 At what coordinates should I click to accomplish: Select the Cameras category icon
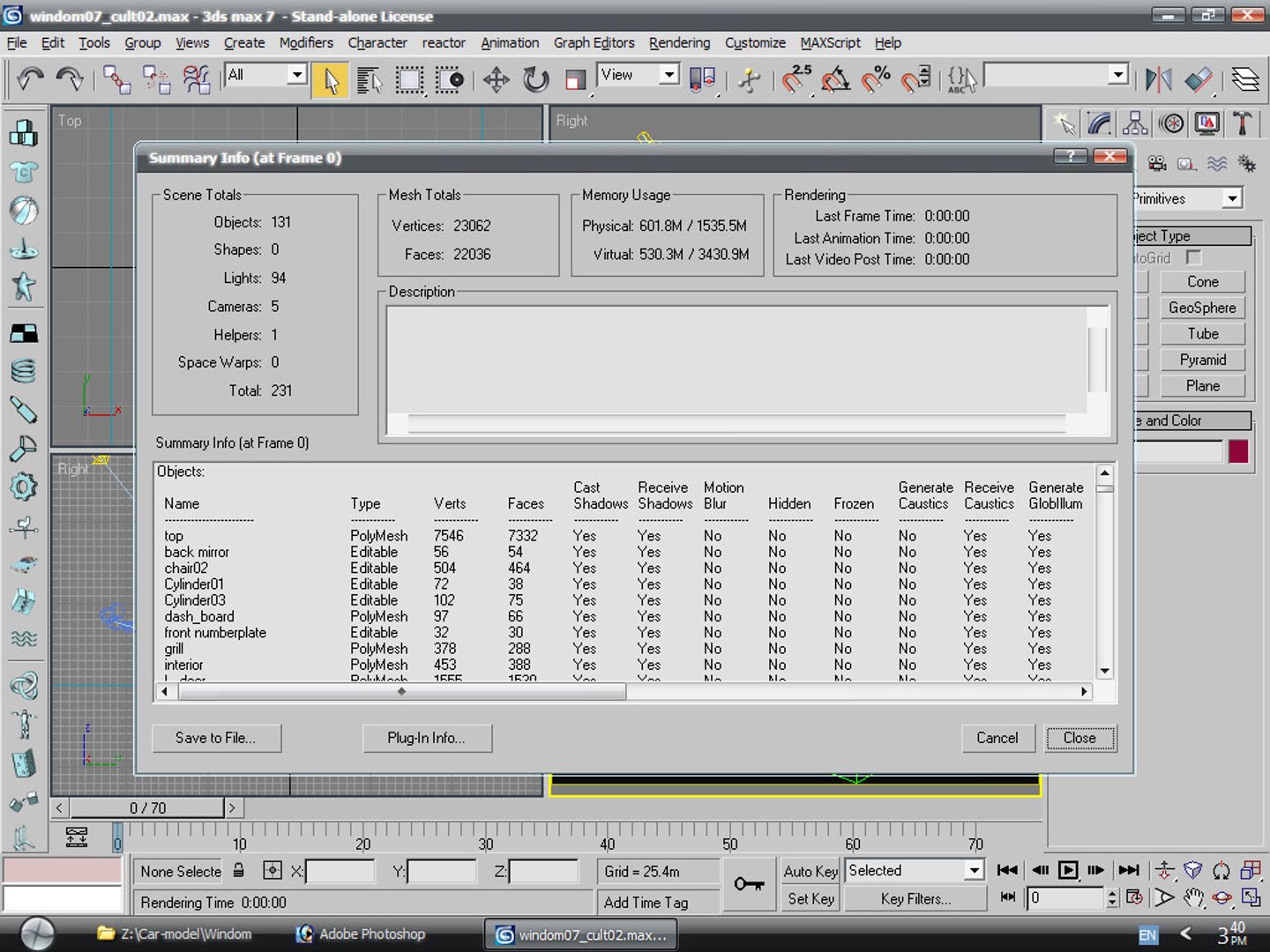tap(1157, 163)
